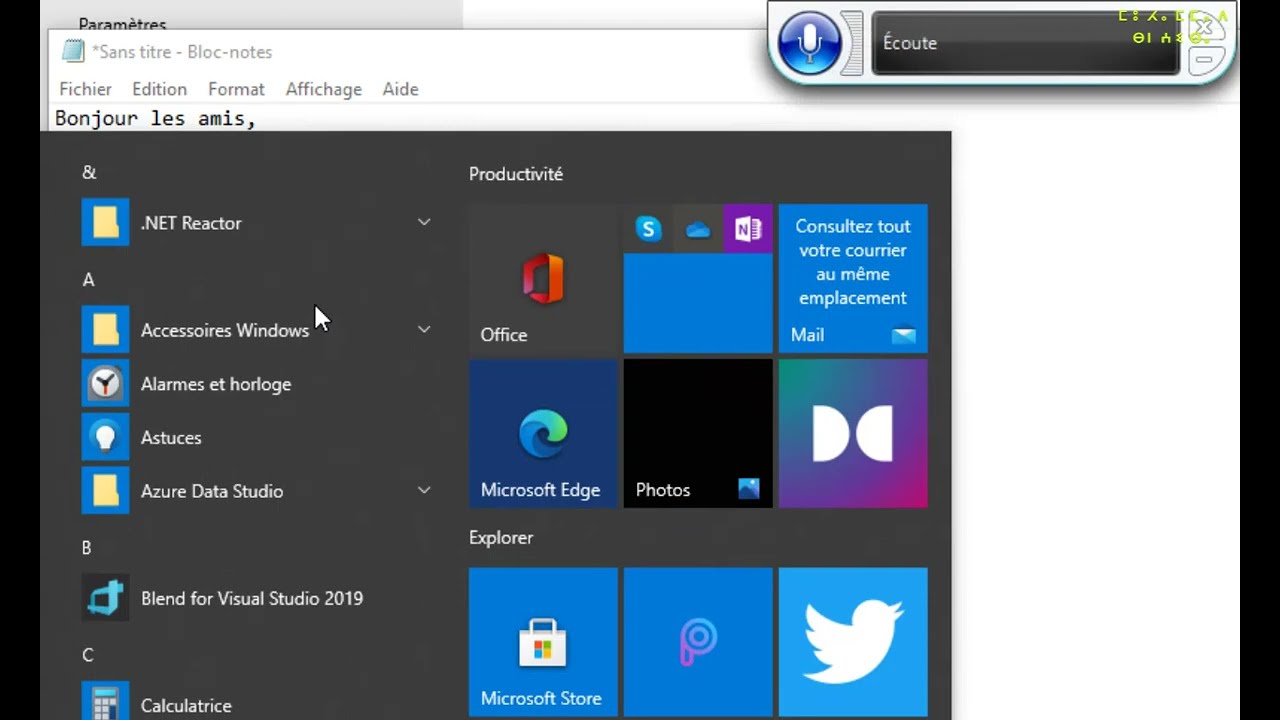Open the Edition menu in Bloc-notes
Screen dimensions: 1280x720
[159, 89]
